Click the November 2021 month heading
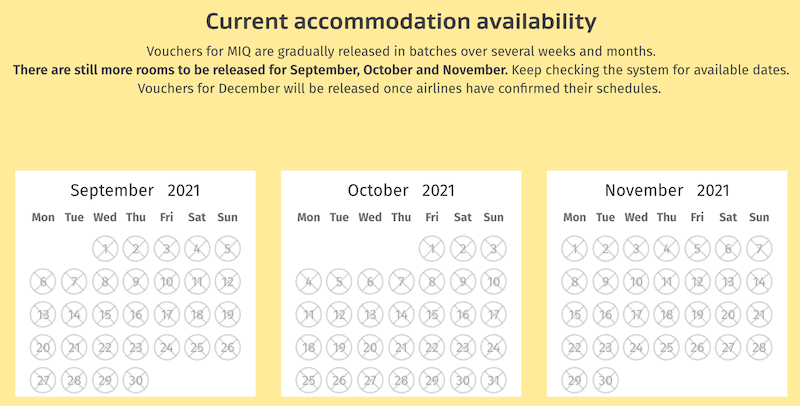The height and width of the screenshot is (406, 800). click(667, 190)
